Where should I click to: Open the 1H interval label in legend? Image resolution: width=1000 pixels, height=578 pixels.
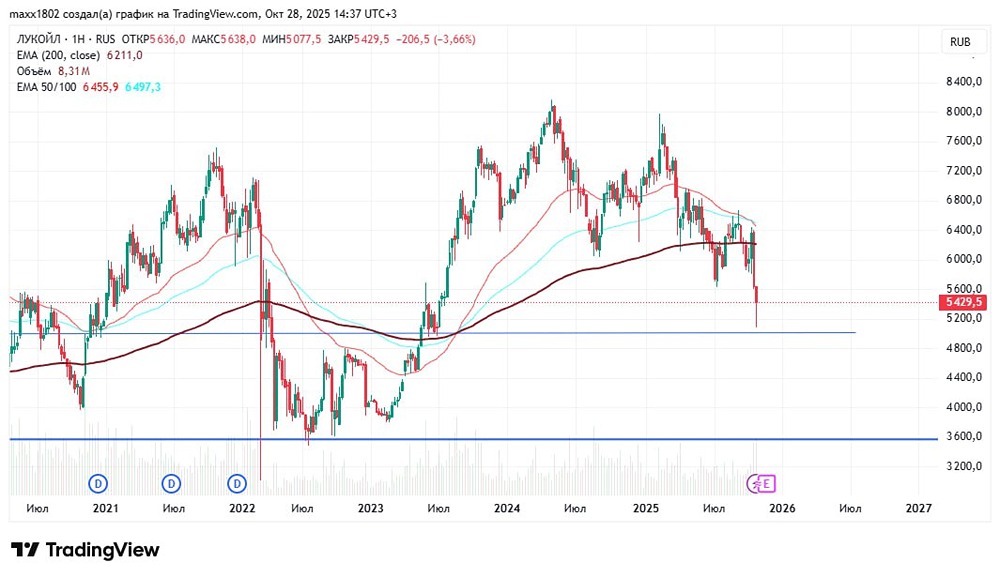[78, 39]
